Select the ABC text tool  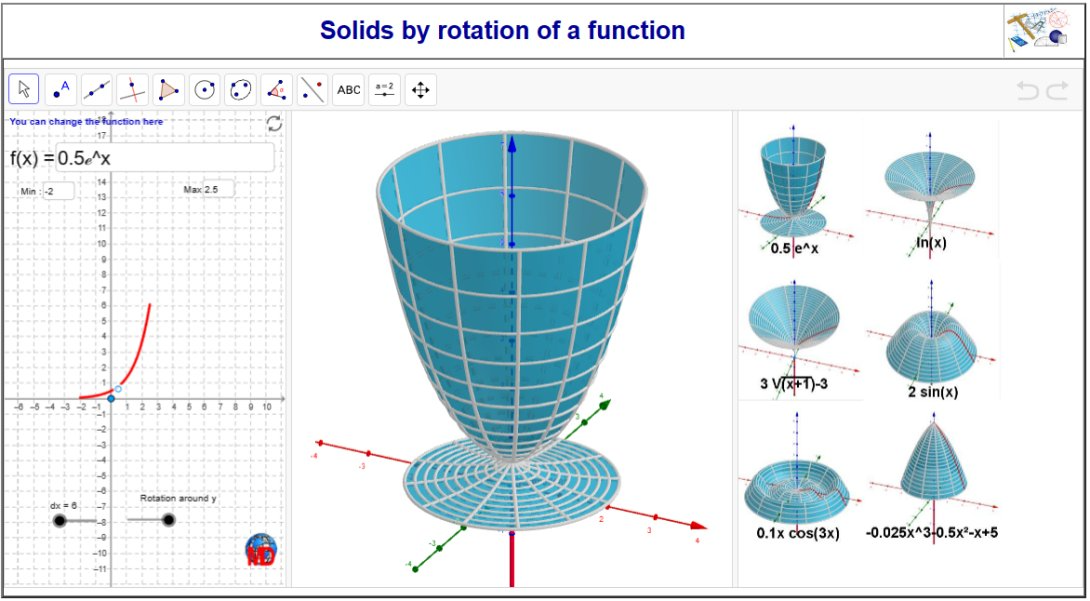point(347,88)
